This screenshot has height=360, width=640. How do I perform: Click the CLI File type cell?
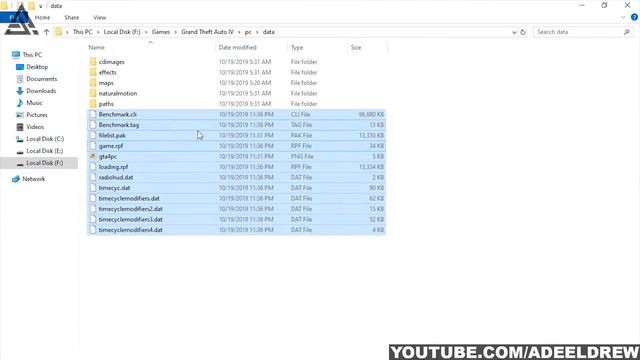click(300, 114)
